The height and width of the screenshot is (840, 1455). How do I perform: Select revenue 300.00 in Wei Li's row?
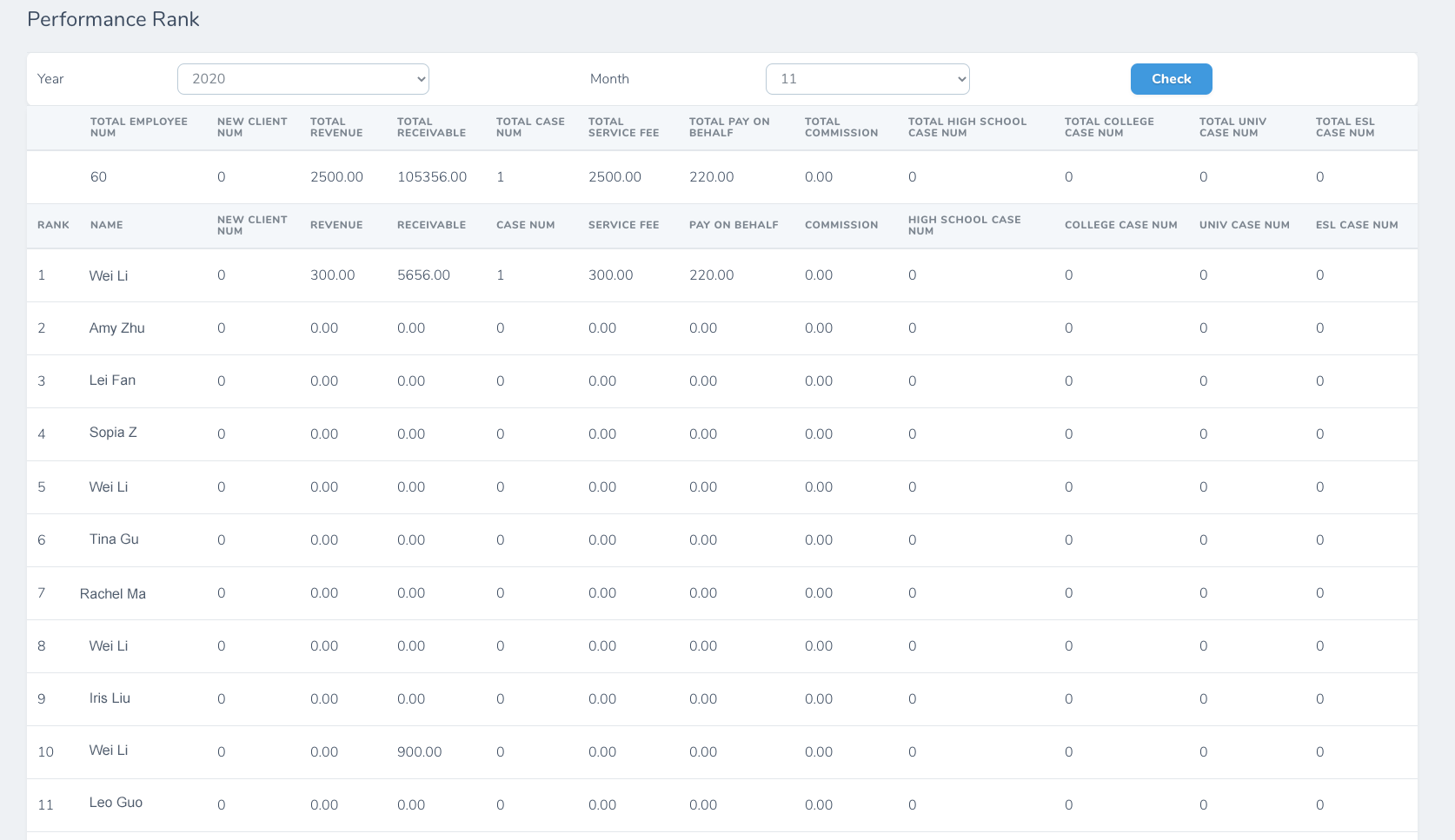pyautogui.click(x=332, y=275)
